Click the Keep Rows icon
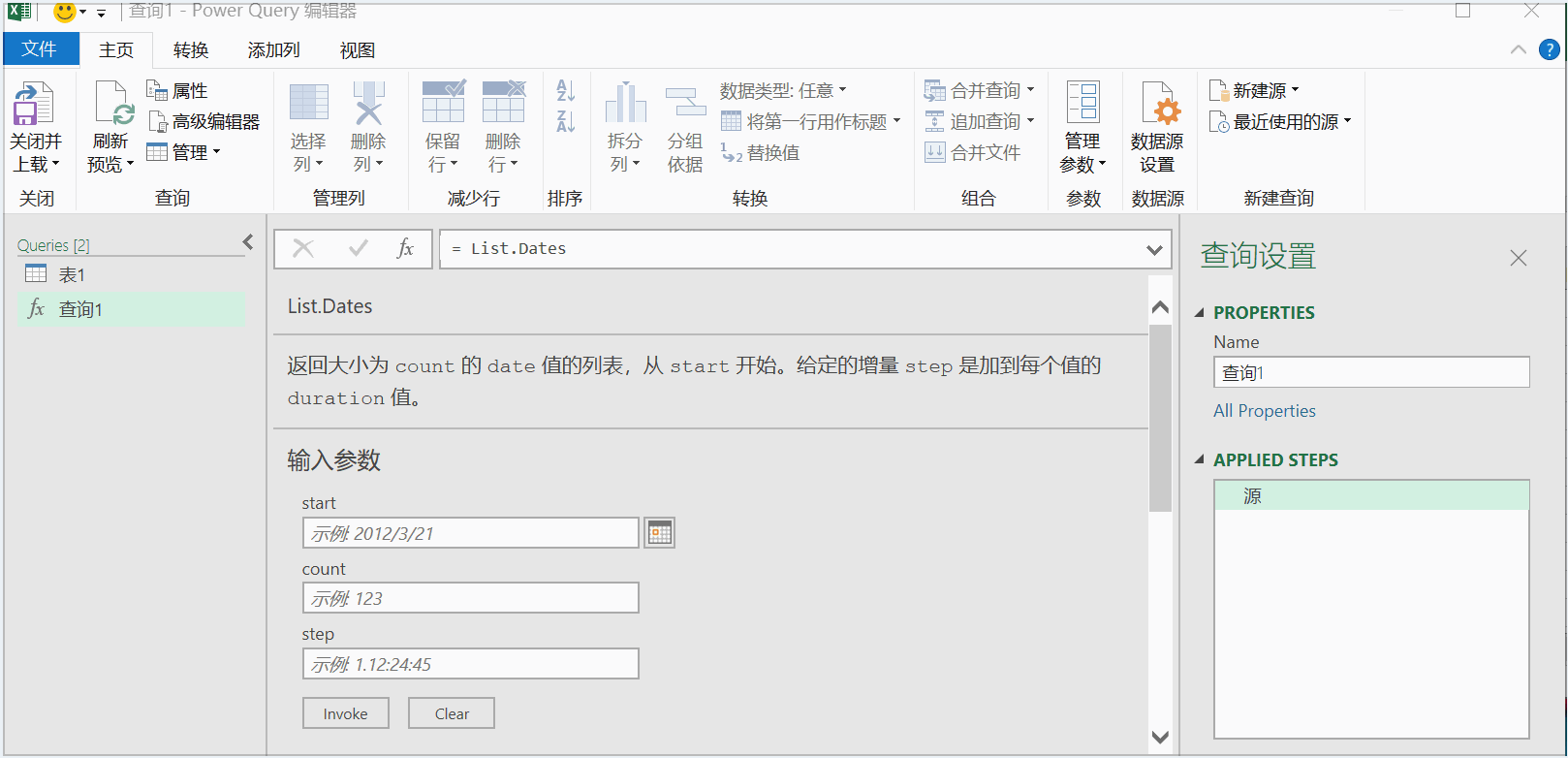The width and height of the screenshot is (1568, 758). click(x=443, y=102)
